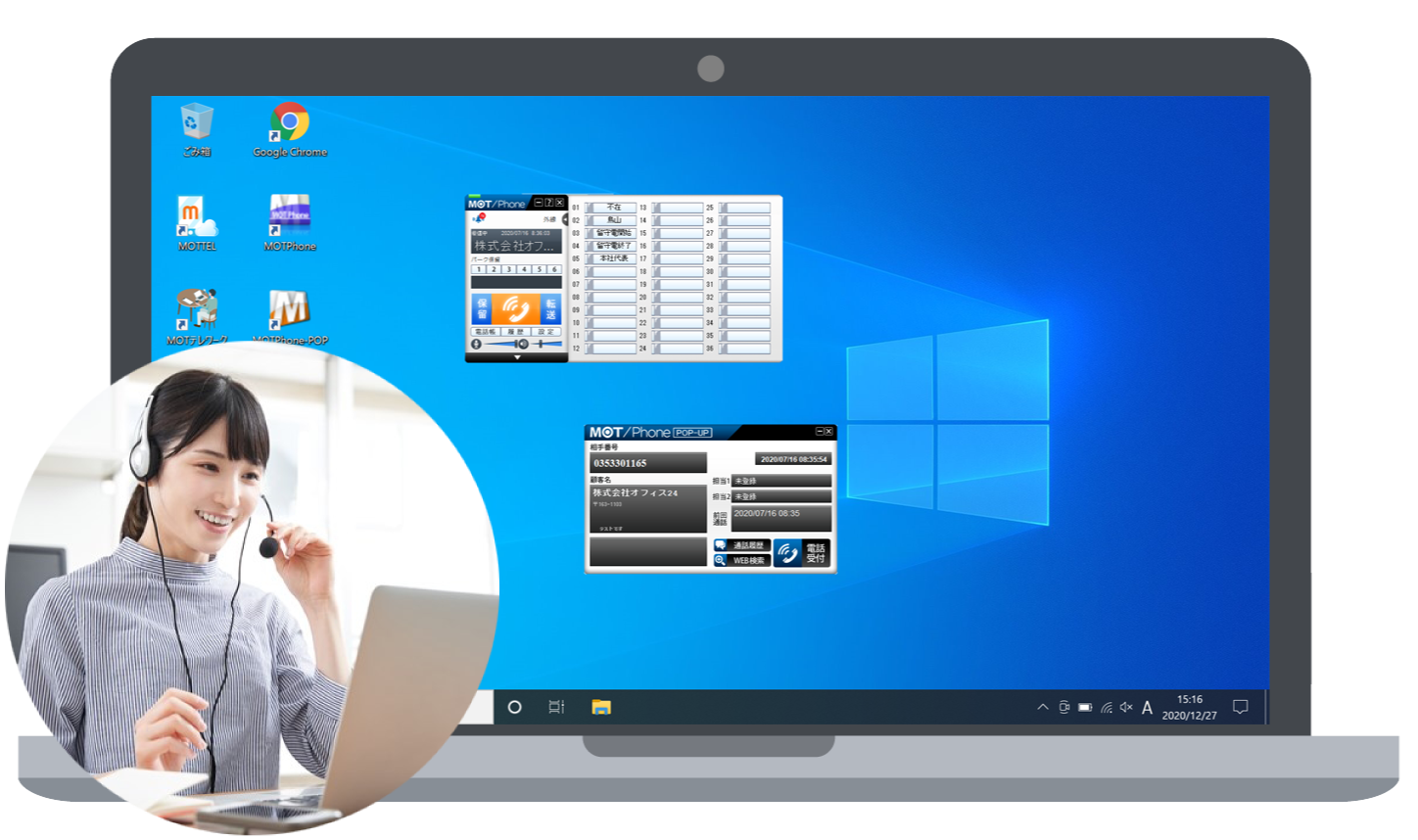This screenshot has height=840, width=1418.
Task: Click the notification bell icon in MOT/Phone
Action: [479, 218]
